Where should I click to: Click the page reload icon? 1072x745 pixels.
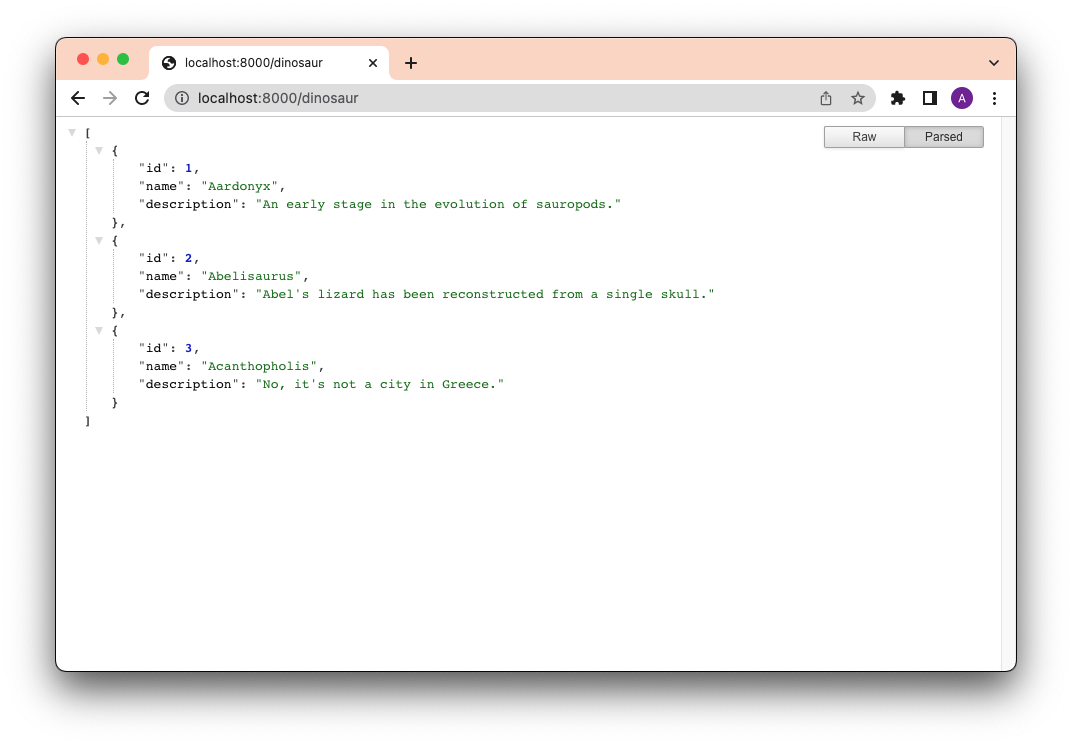point(142,98)
